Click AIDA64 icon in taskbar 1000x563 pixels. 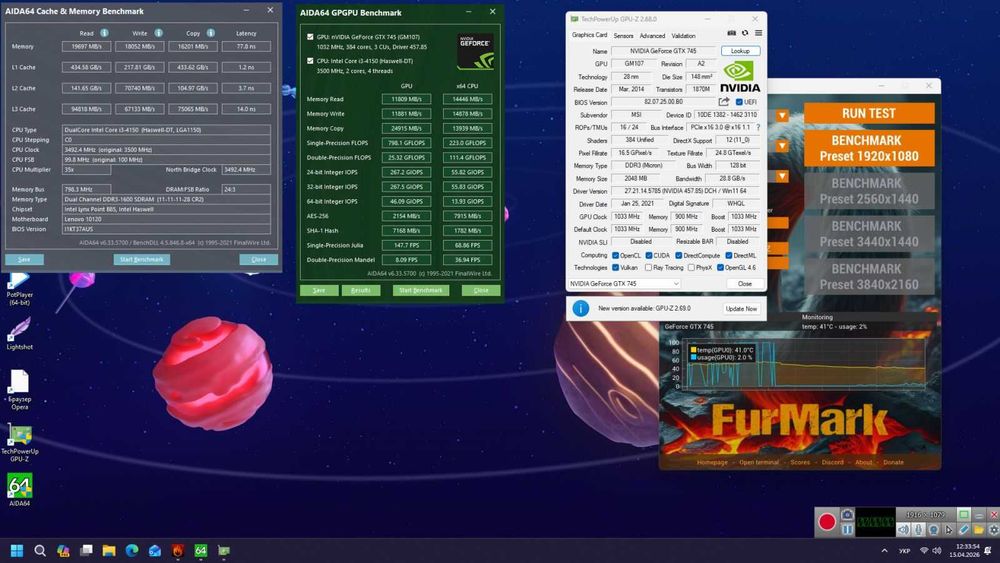tap(201, 550)
